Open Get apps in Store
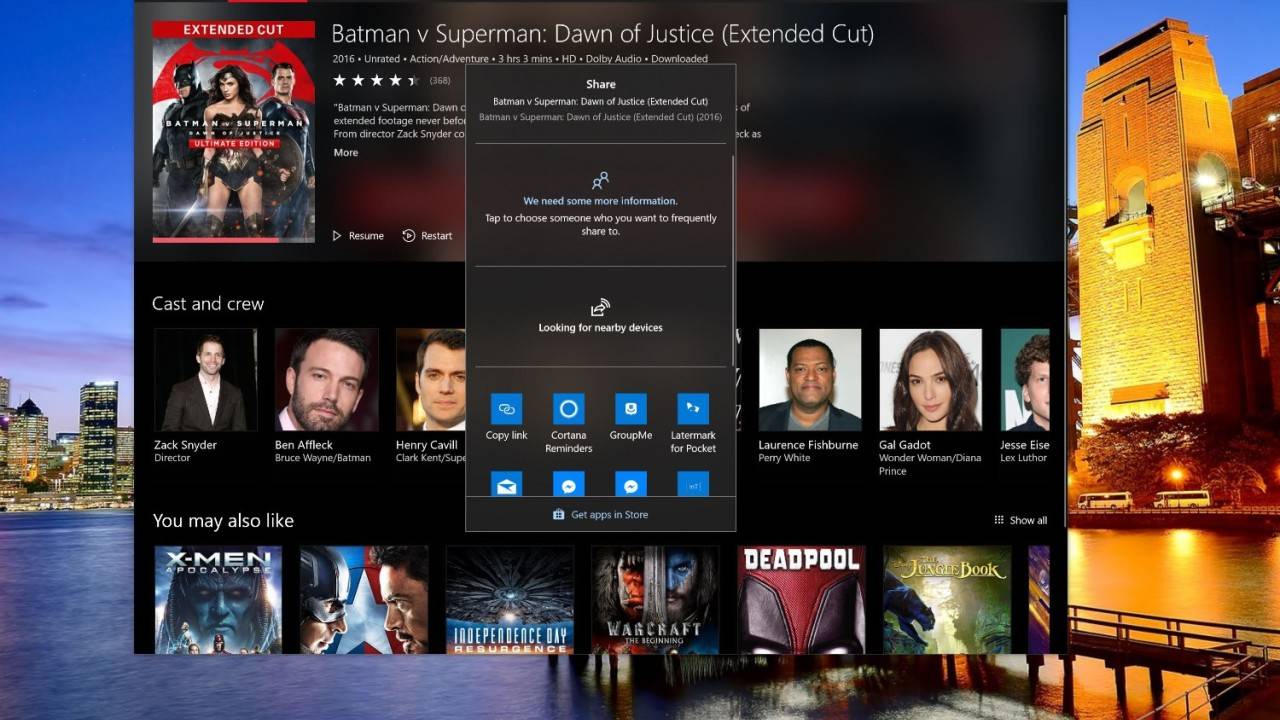This screenshot has width=1280, height=720. (600, 514)
